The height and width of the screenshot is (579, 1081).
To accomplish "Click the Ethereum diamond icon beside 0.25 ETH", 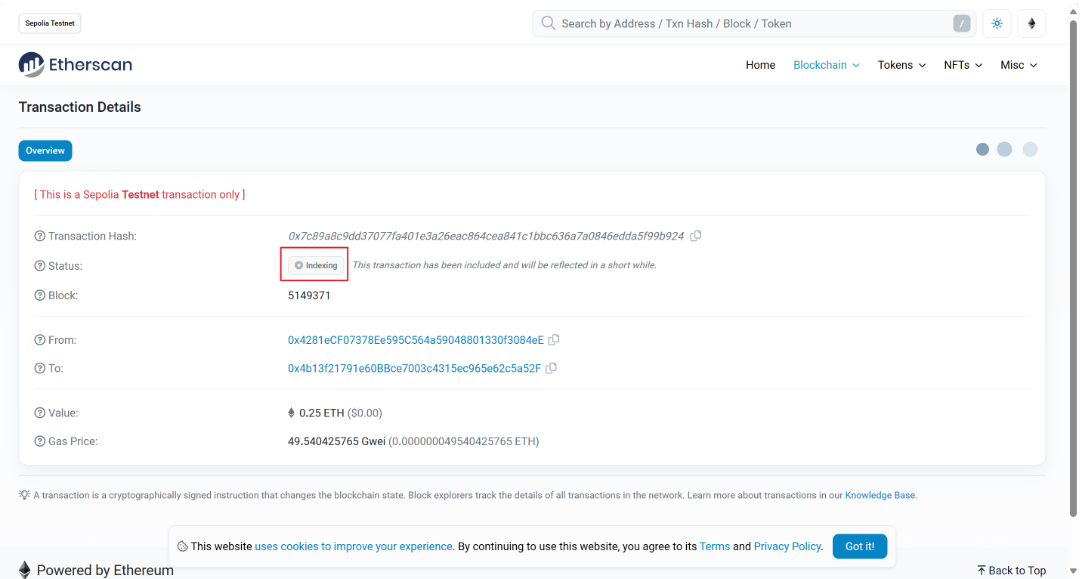I will pyautogui.click(x=291, y=413).
